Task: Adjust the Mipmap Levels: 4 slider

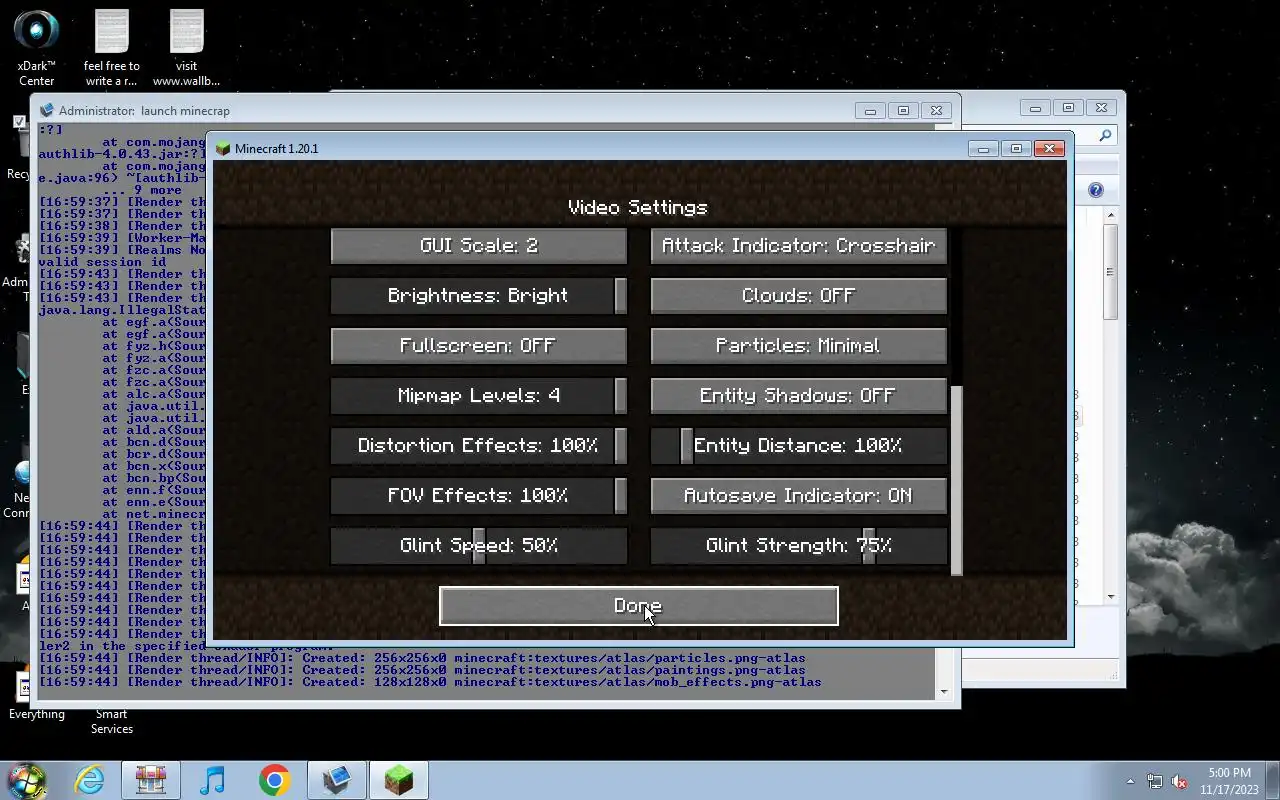Action: (479, 396)
